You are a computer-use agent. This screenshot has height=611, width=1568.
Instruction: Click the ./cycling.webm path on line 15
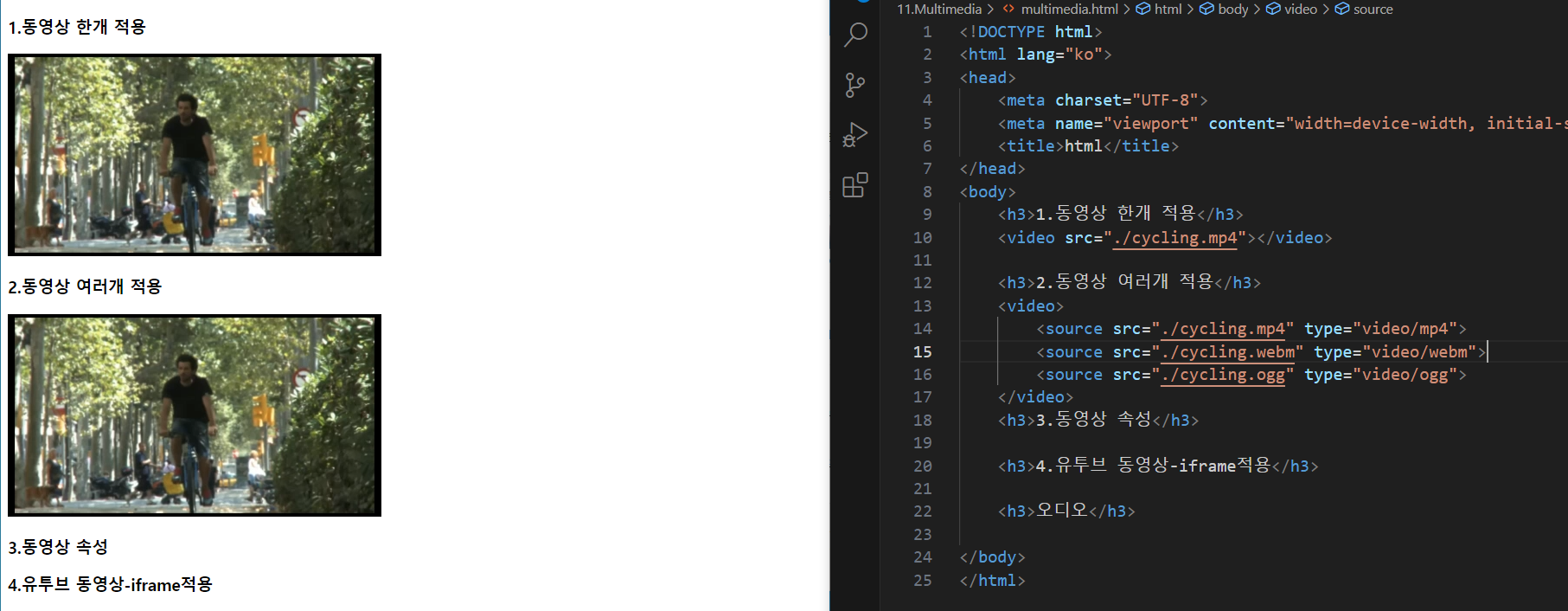[1228, 352]
